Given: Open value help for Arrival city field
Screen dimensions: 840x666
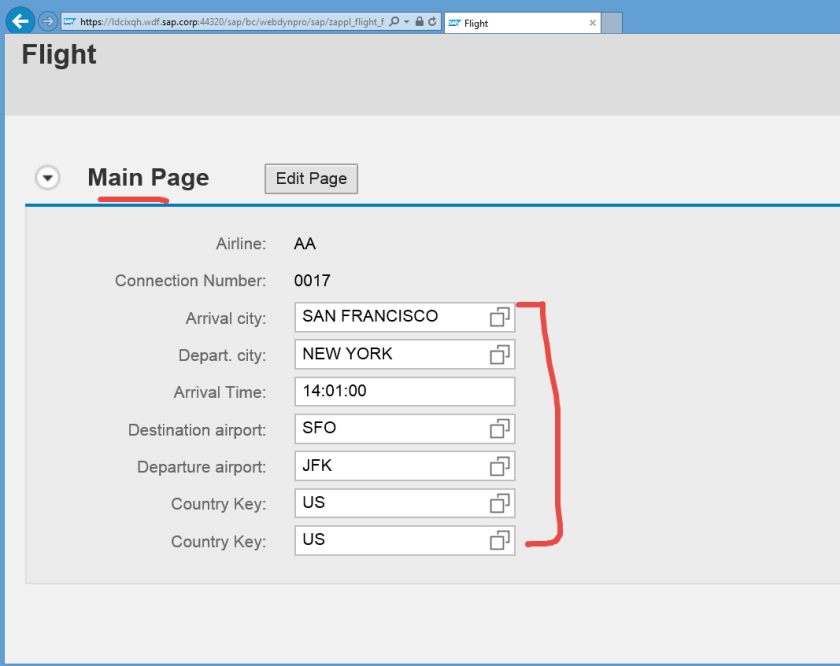Looking at the screenshot, I should (x=500, y=317).
